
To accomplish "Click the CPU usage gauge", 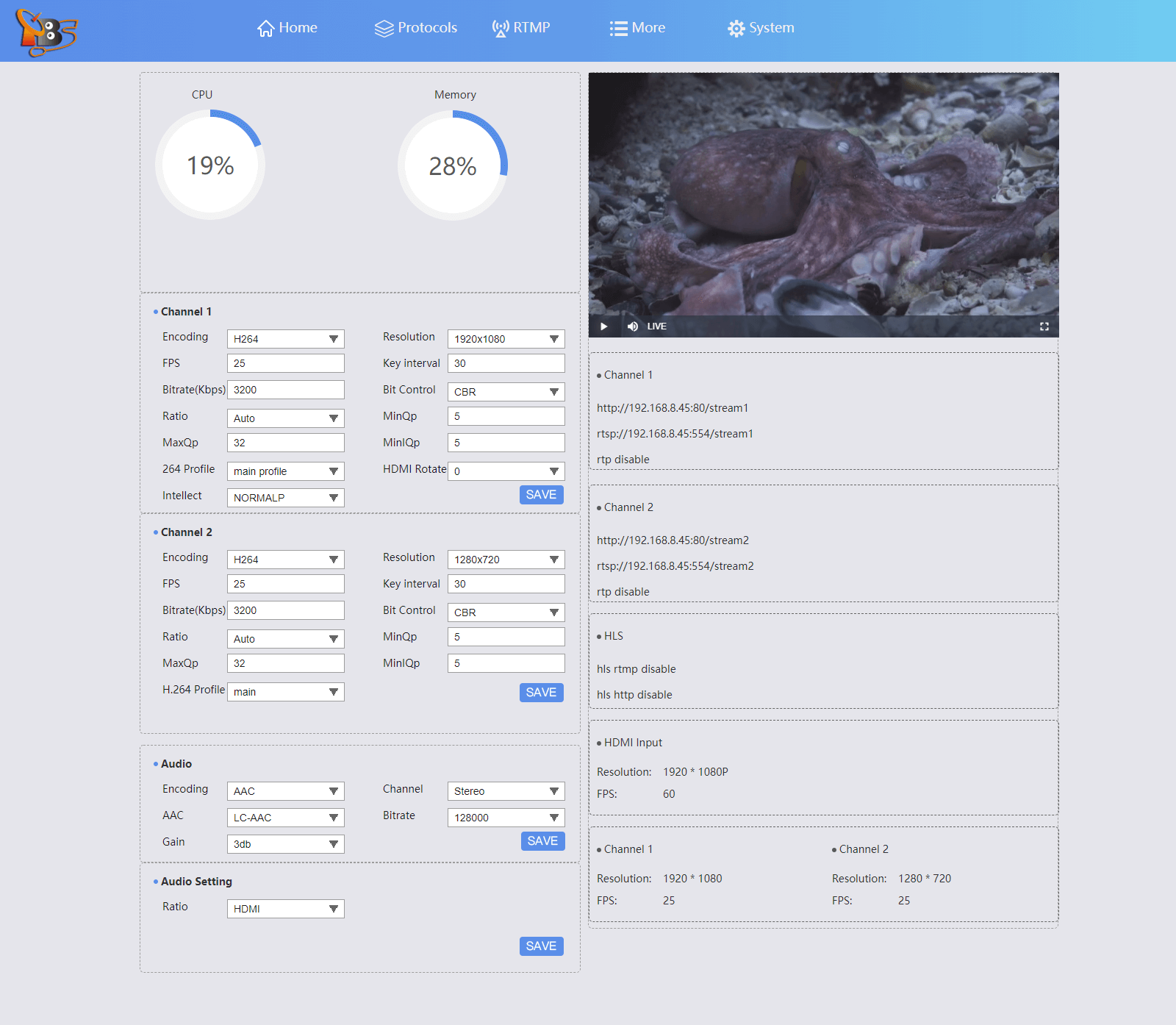I will tap(210, 165).
